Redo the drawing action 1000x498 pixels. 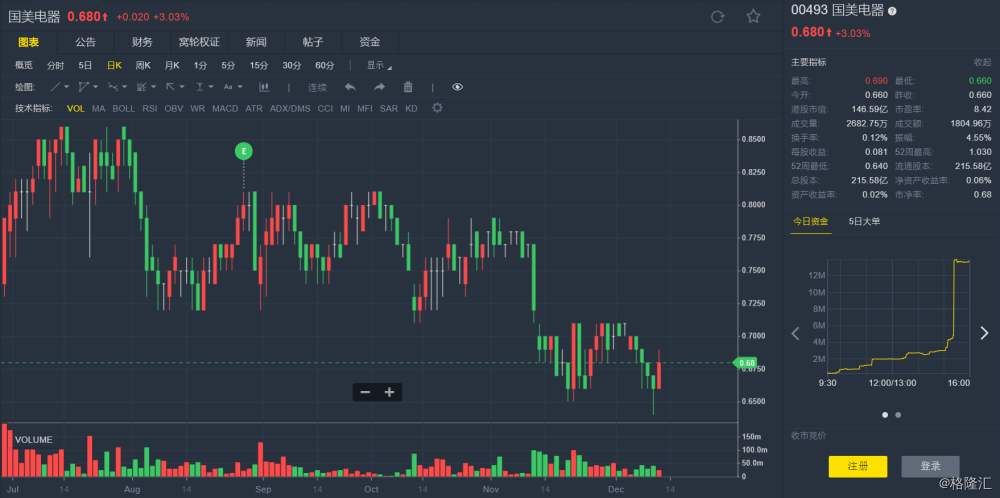pyautogui.click(x=379, y=87)
